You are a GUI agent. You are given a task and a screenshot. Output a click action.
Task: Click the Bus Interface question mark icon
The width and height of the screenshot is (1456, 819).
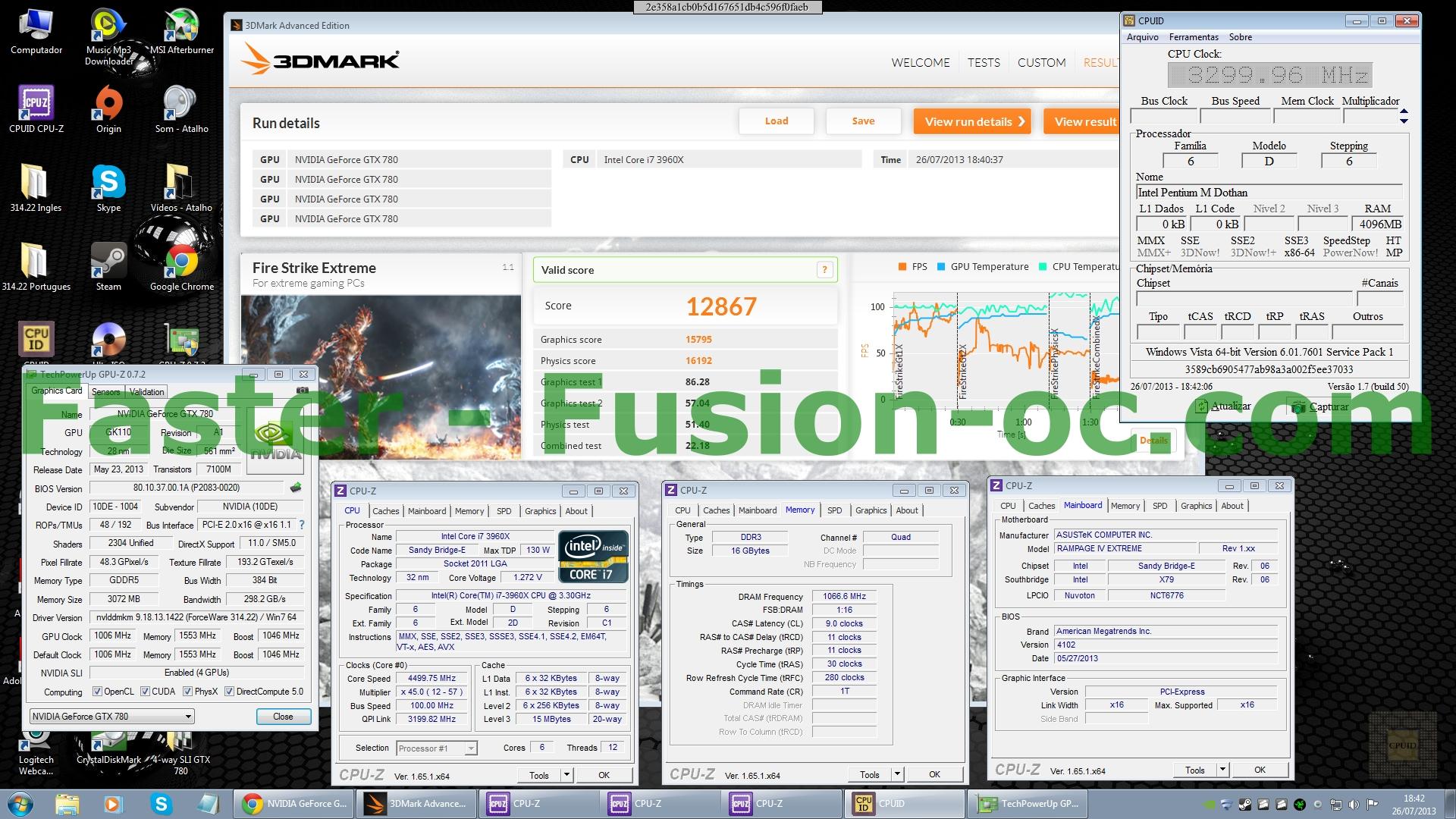pyautogui.click(x=302, y=525)
